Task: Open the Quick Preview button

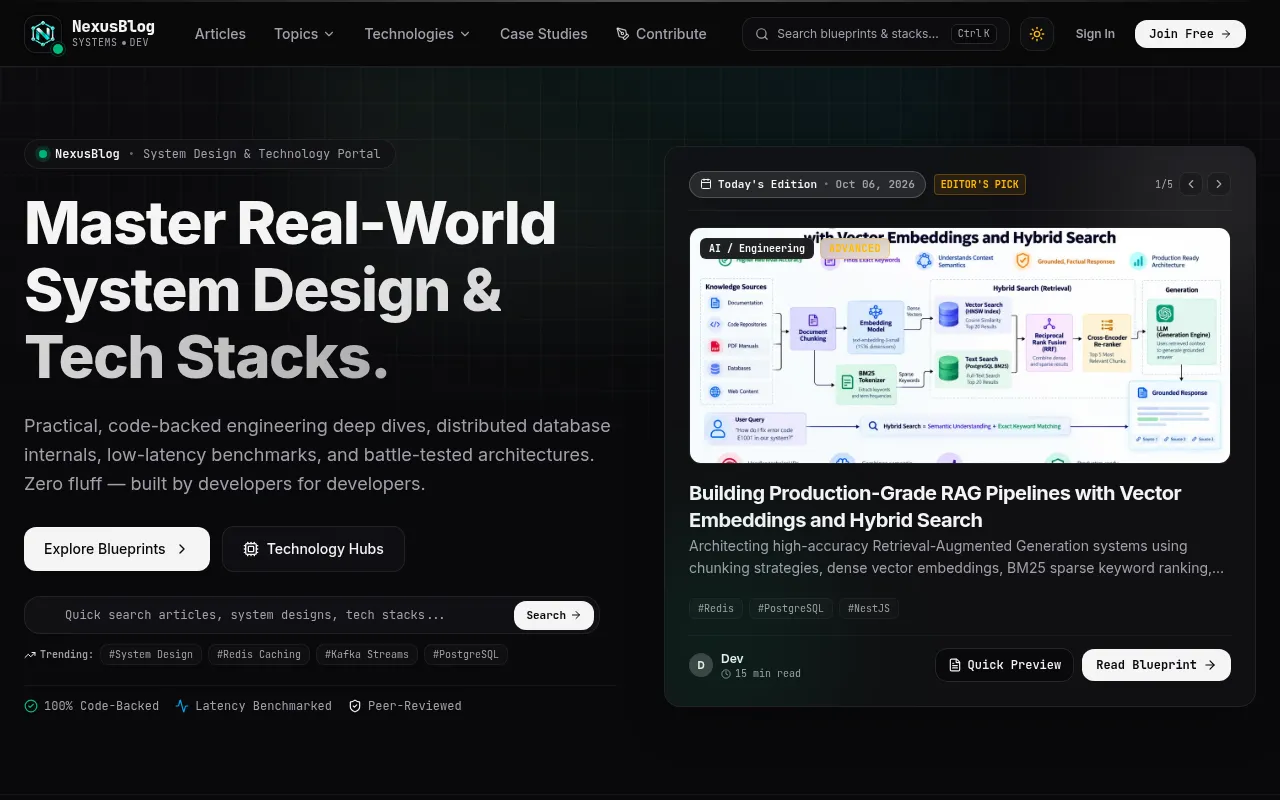Action: coord(1004,665)
